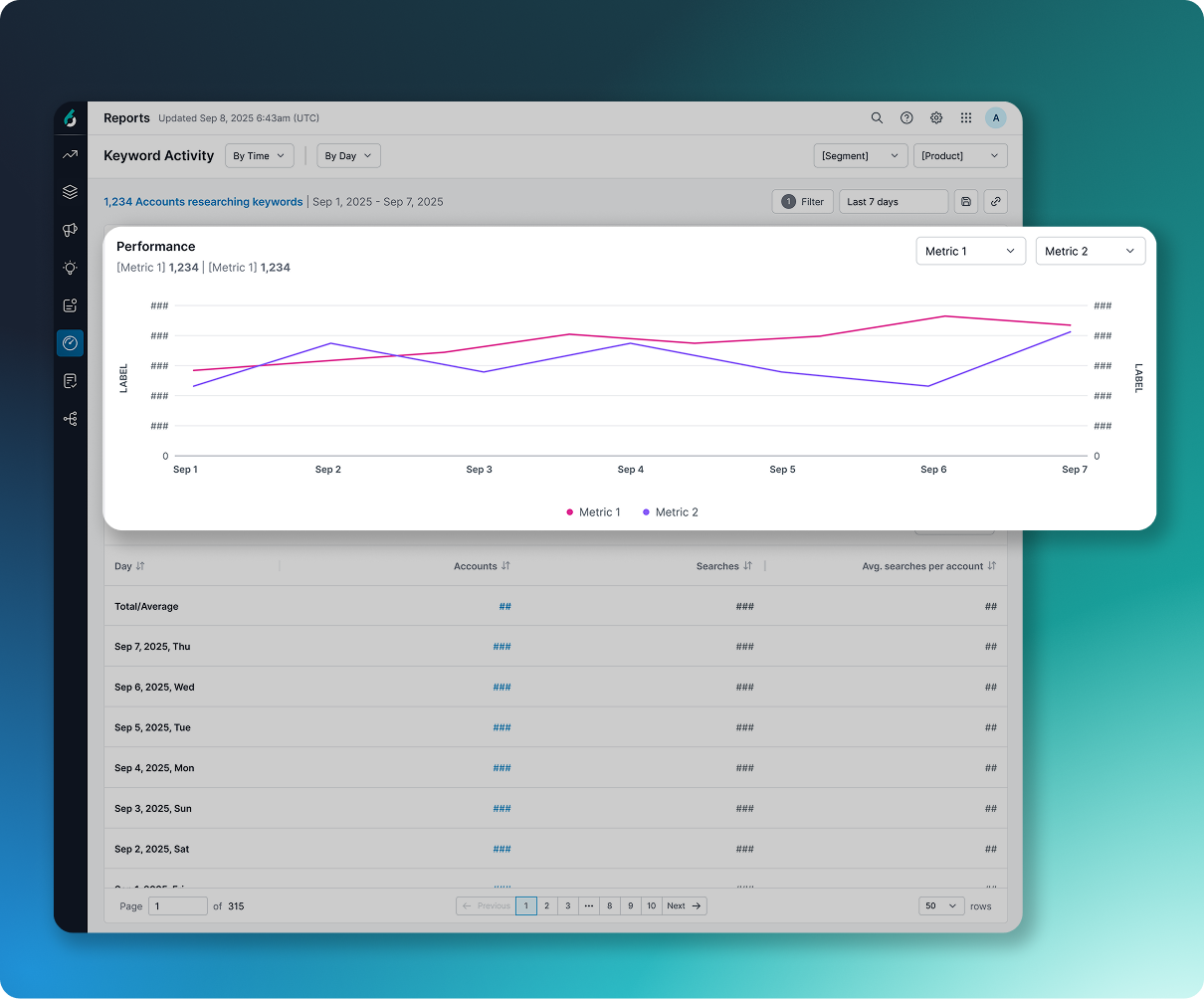
Task: Select the active gauge Reports sidebar icon
Action: 70,343
